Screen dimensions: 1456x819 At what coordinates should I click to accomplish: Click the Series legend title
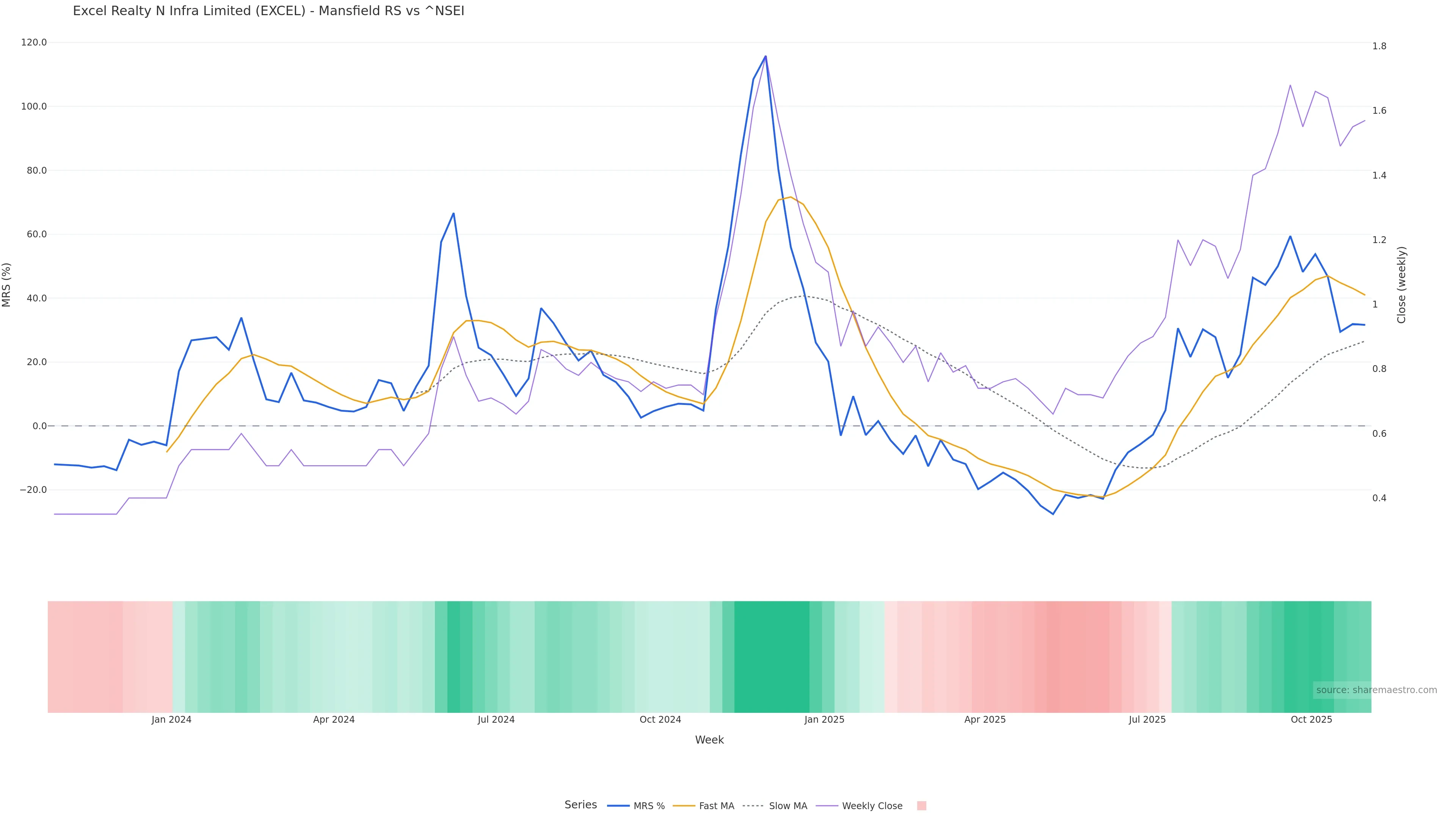point(581,805)
